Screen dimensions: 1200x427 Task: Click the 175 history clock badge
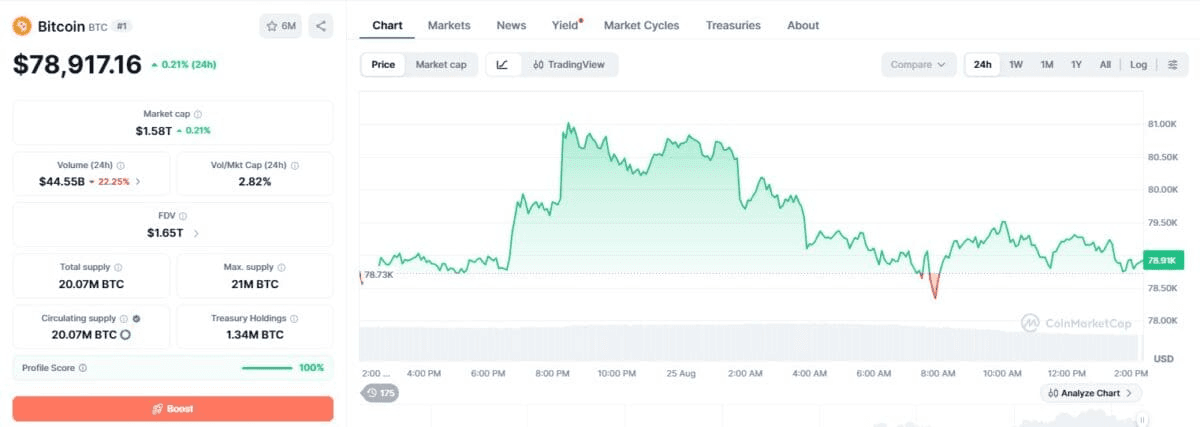(381, 393)
